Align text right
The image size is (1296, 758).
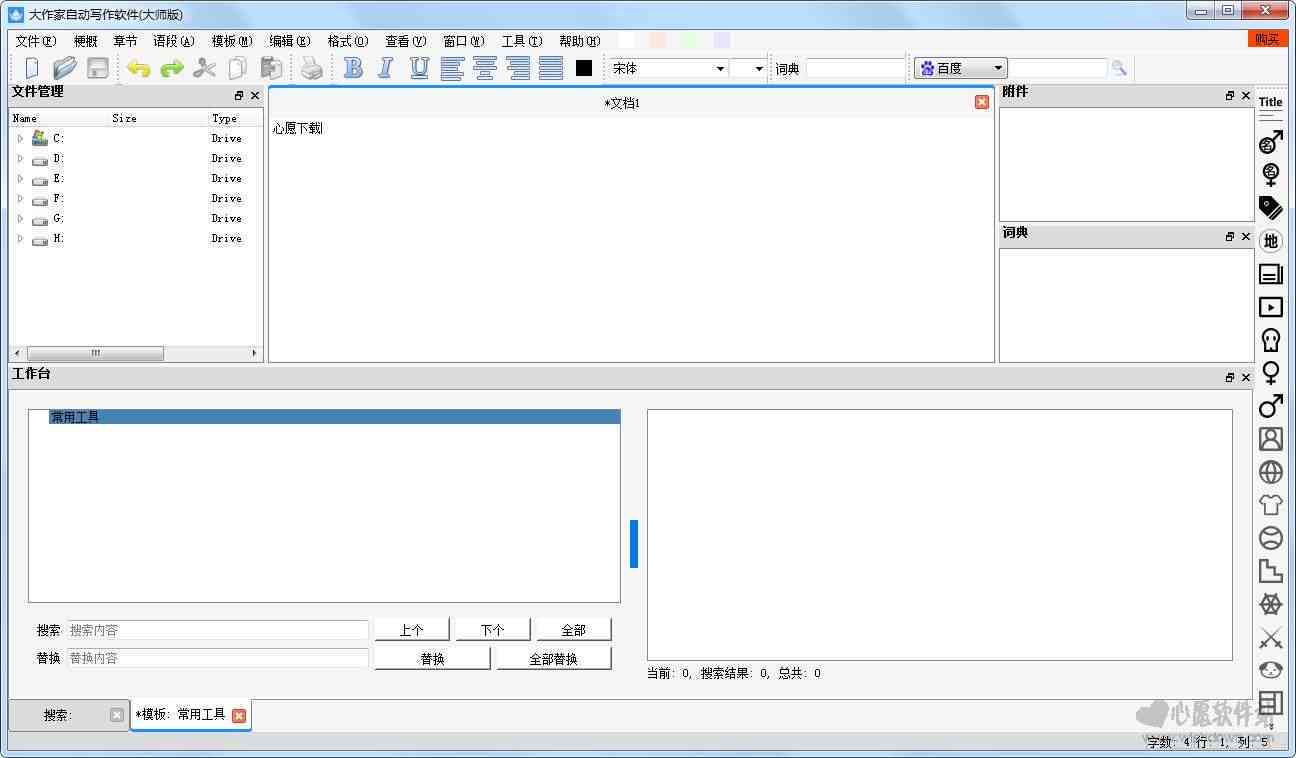click(x=518, y=68)
